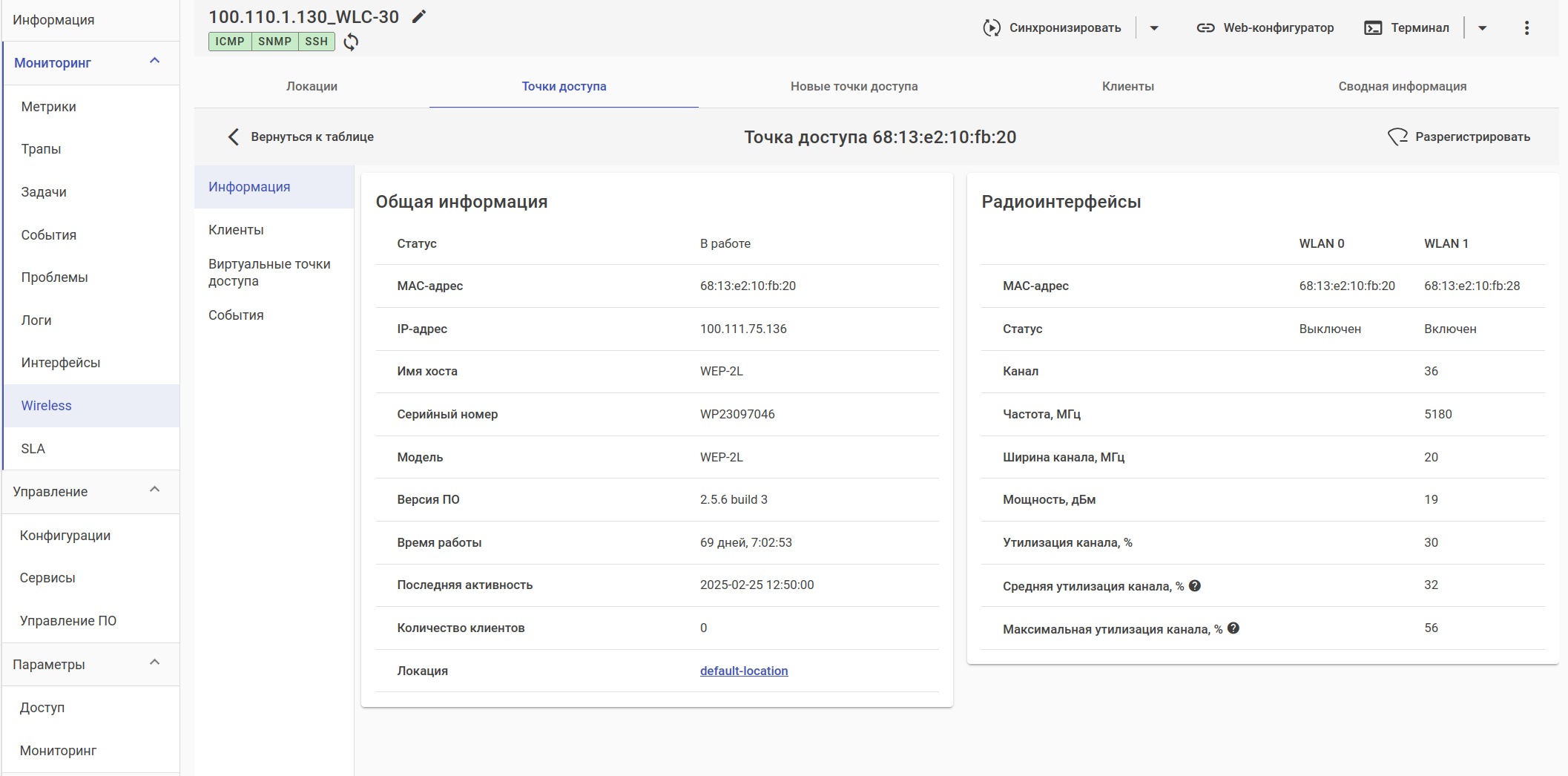
Task: Open the Synchronize dropdown arrow
Action: pyautogui.click(x=1154, y=28)
